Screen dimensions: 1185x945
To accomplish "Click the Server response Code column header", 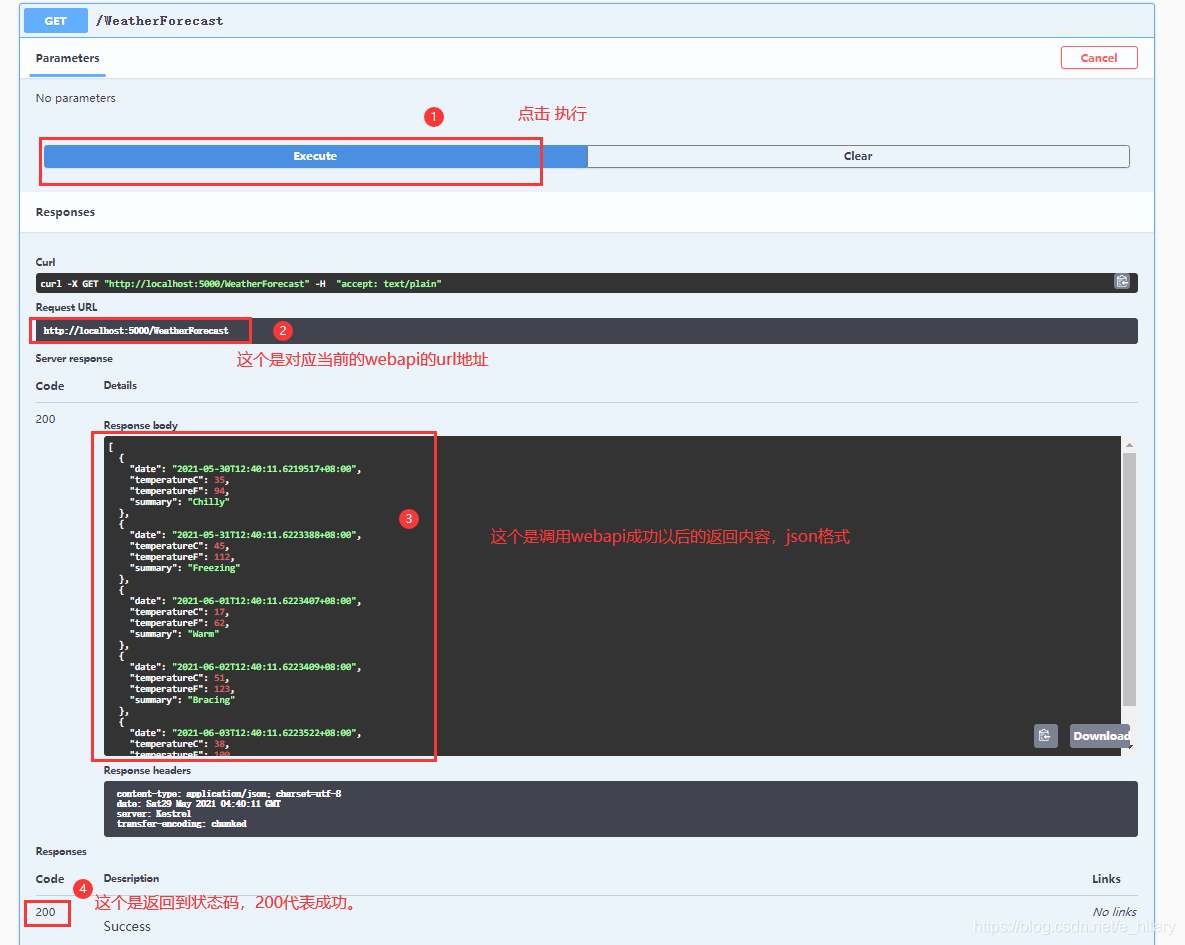I will 49,385.
